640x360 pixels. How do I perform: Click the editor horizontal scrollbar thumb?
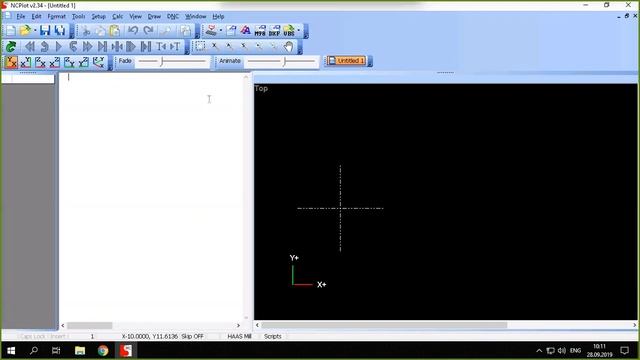[89, 325]
